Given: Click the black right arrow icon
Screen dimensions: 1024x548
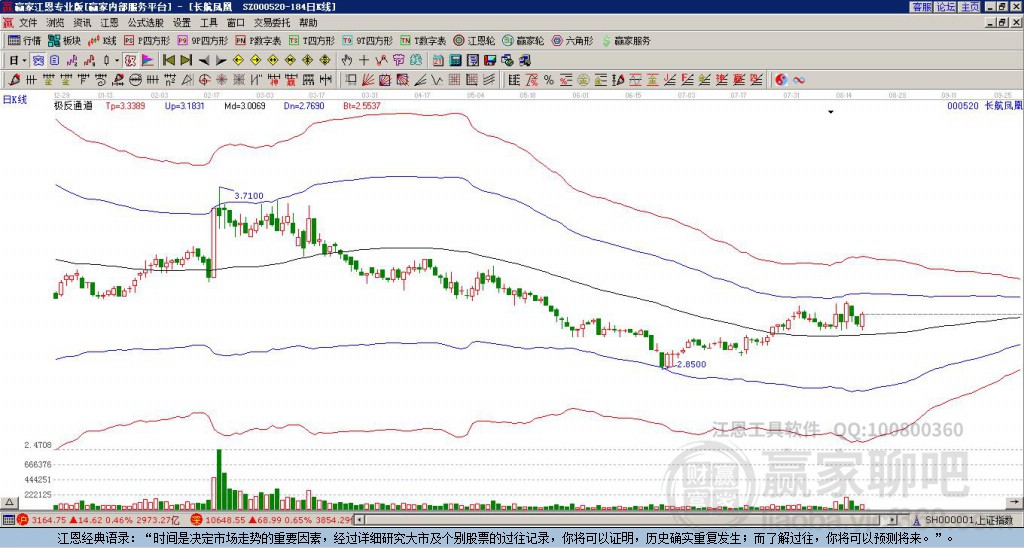Looking at the screenshot, I should [x=221, y=61].
